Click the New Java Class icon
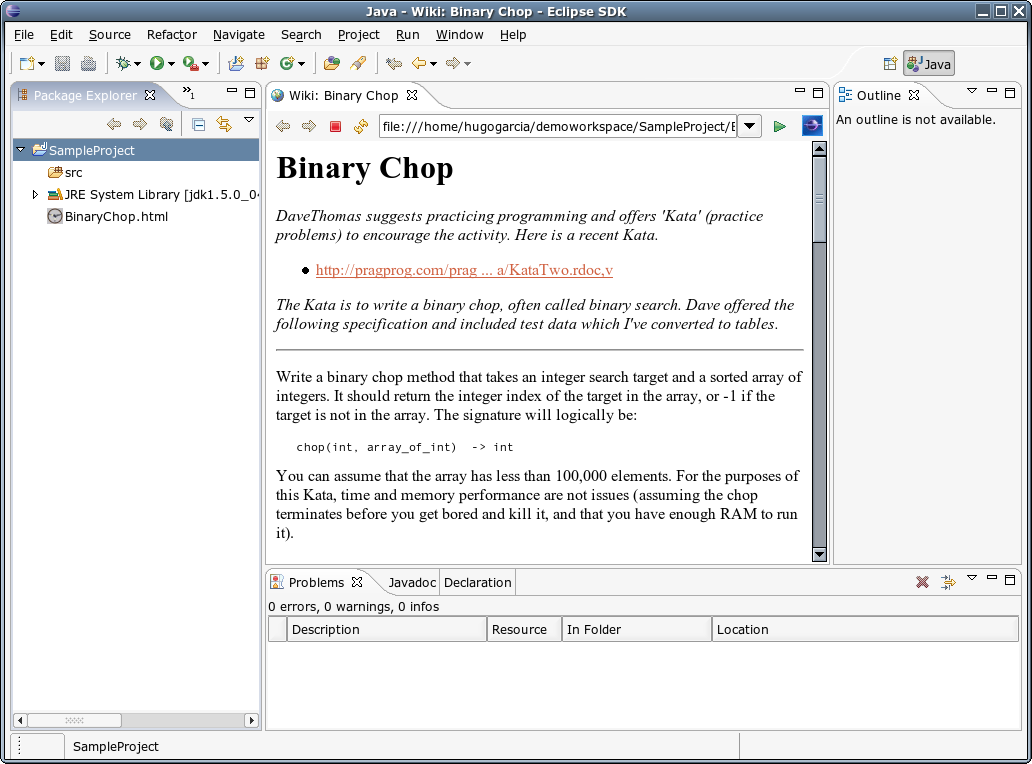The width and height of the screenshot is (1032, 764). (x=288, y=64)
